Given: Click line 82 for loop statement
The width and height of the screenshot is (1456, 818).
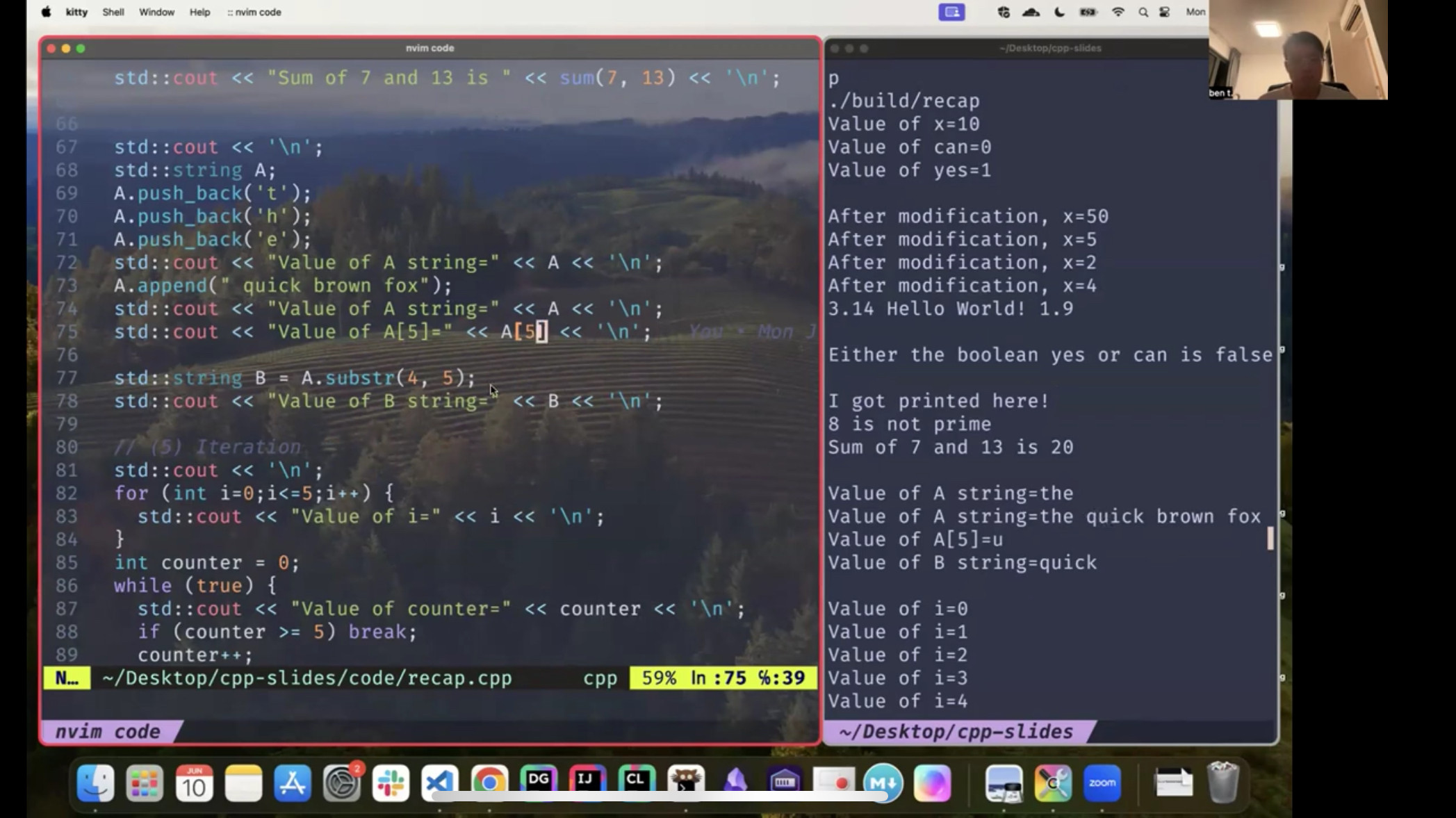Looking at the screenshot, I should 254,493.
